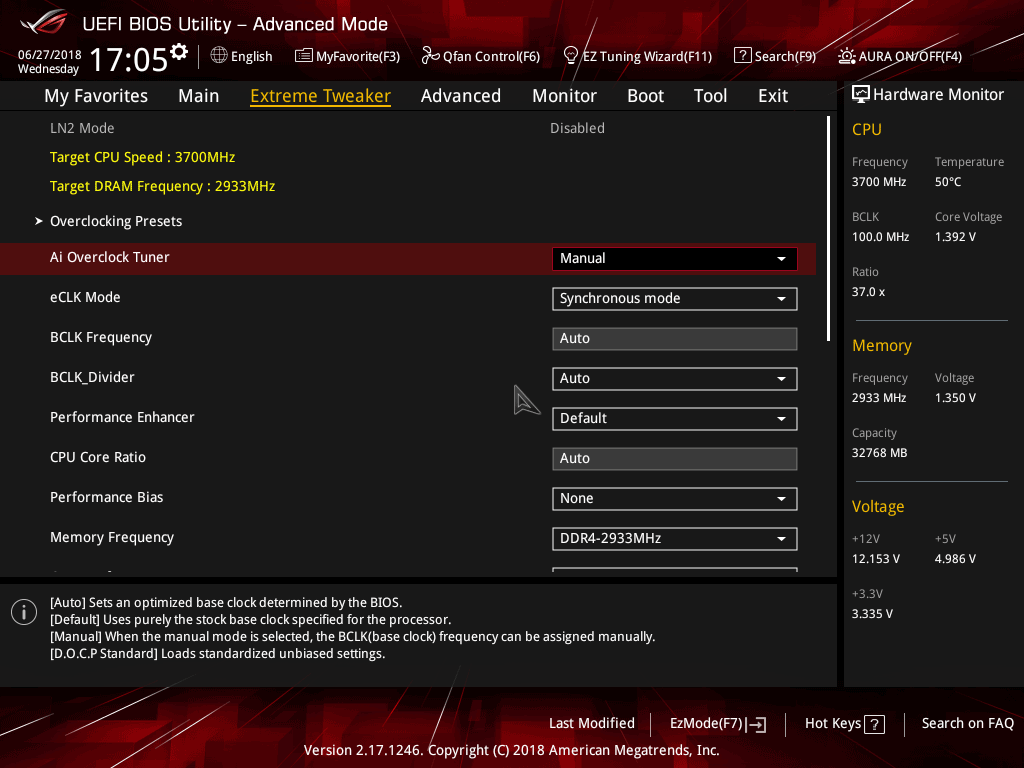Select the Extreme Tweaker tab
Viewport: 1024px width, 768px height.
[x=321, y=96]
